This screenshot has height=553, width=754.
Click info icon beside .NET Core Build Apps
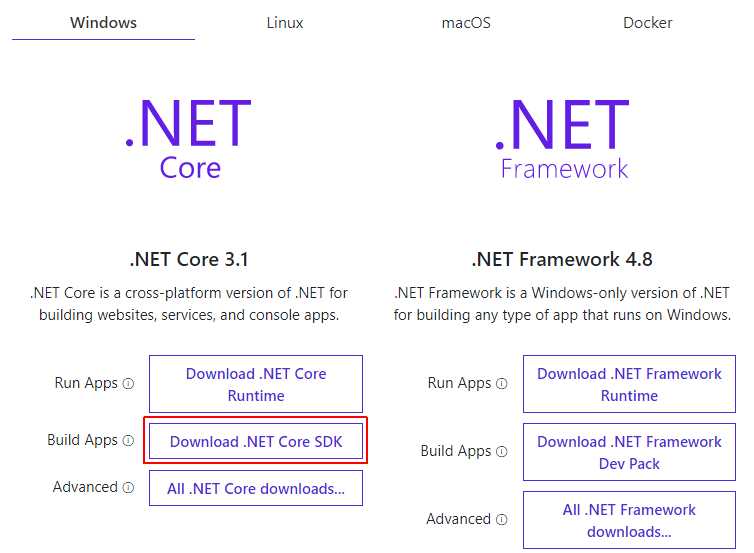(128, 440)
